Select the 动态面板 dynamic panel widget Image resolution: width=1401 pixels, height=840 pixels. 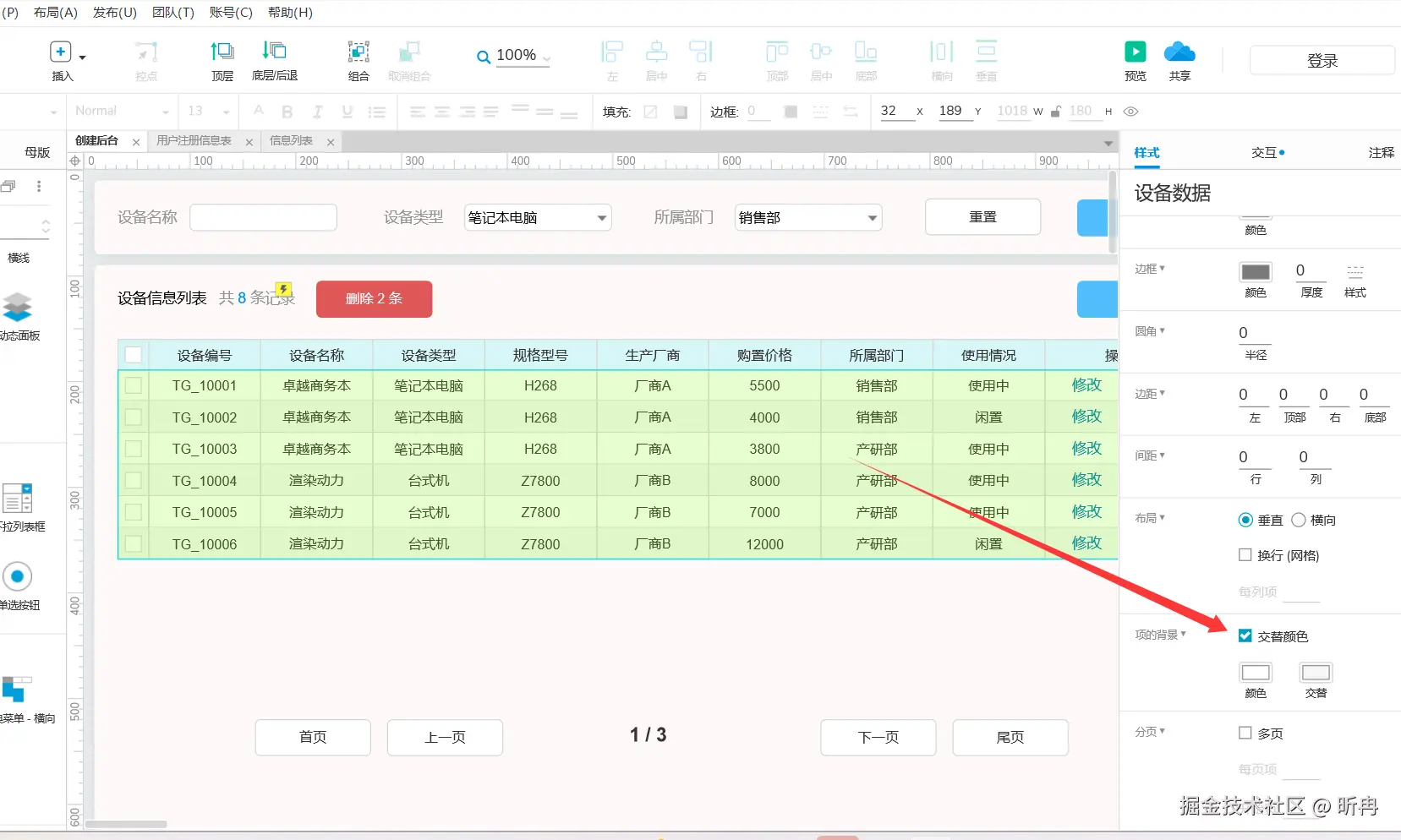coord(17,307)
